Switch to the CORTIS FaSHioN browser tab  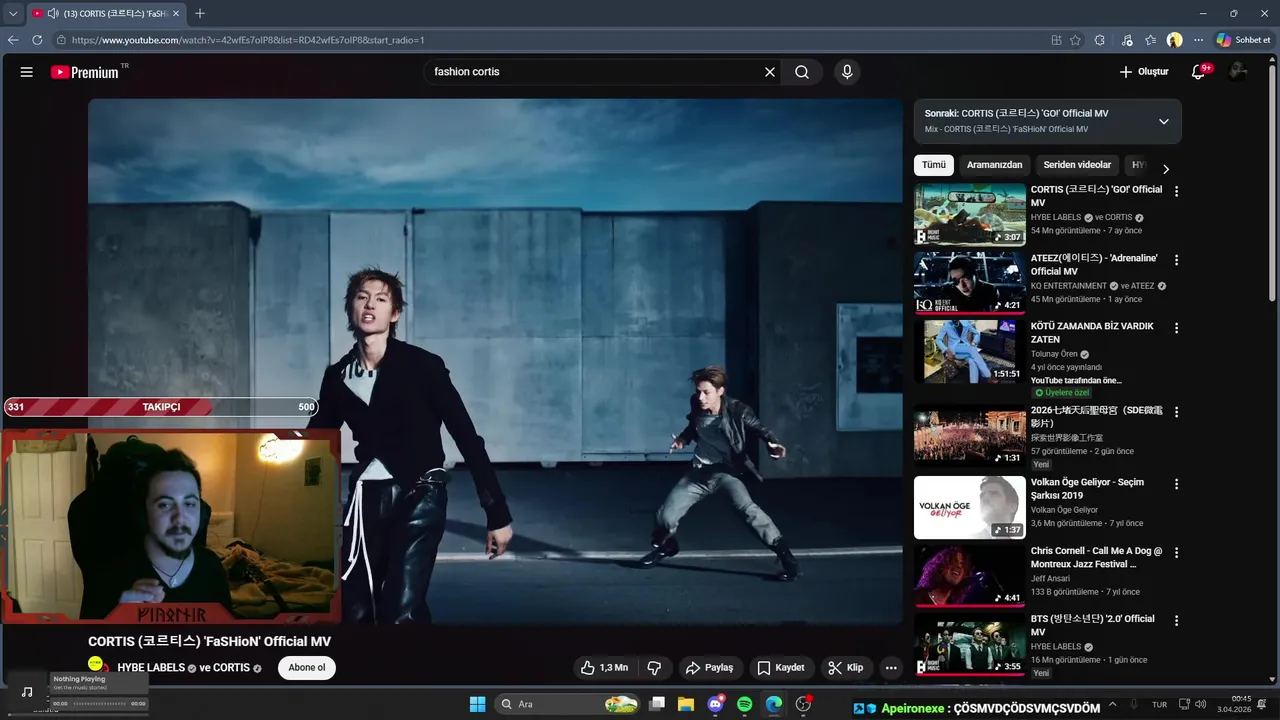105,13
